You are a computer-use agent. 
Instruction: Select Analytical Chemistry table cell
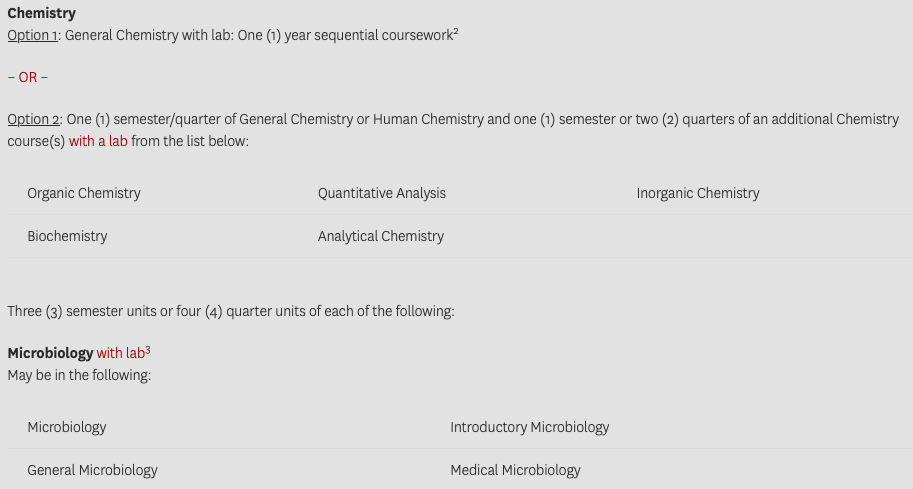coord(381,236)
